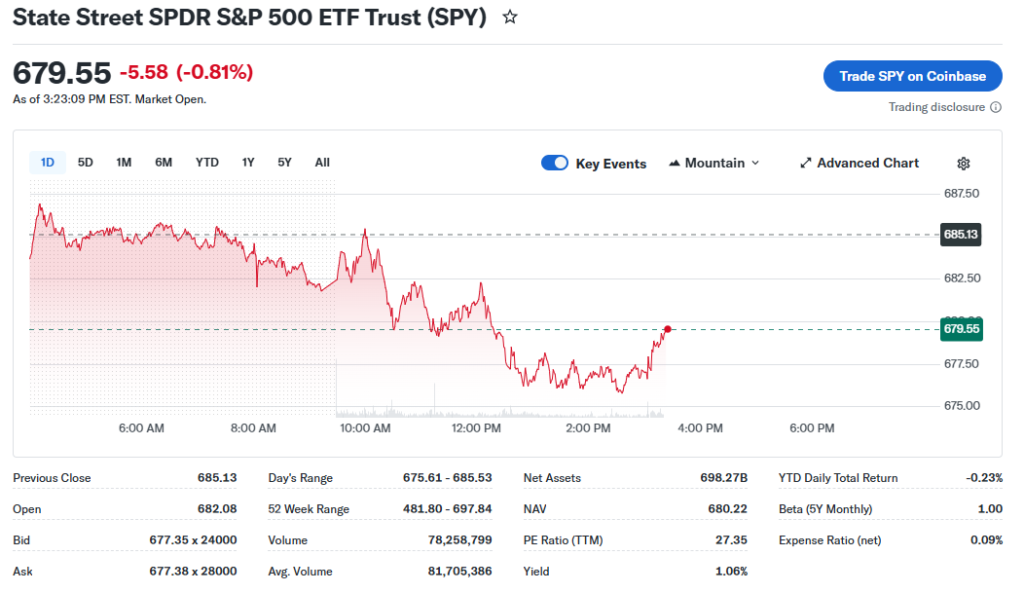Expand the Mountain chart style dropdown
This screenshot has height=593, width=1024.
pos(755,163)
